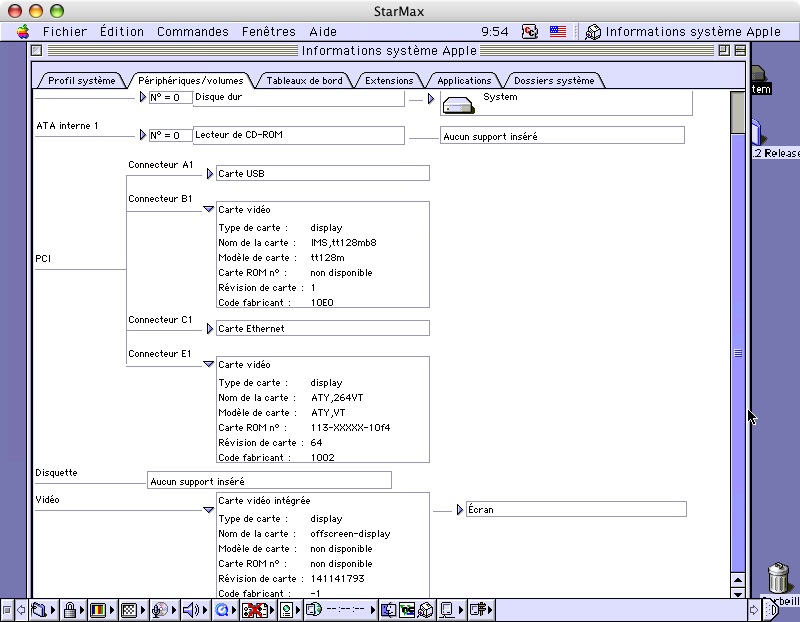The image size is (800, 622).
Task: Open the monitor color depth control strip module
Action: point(102,610)
